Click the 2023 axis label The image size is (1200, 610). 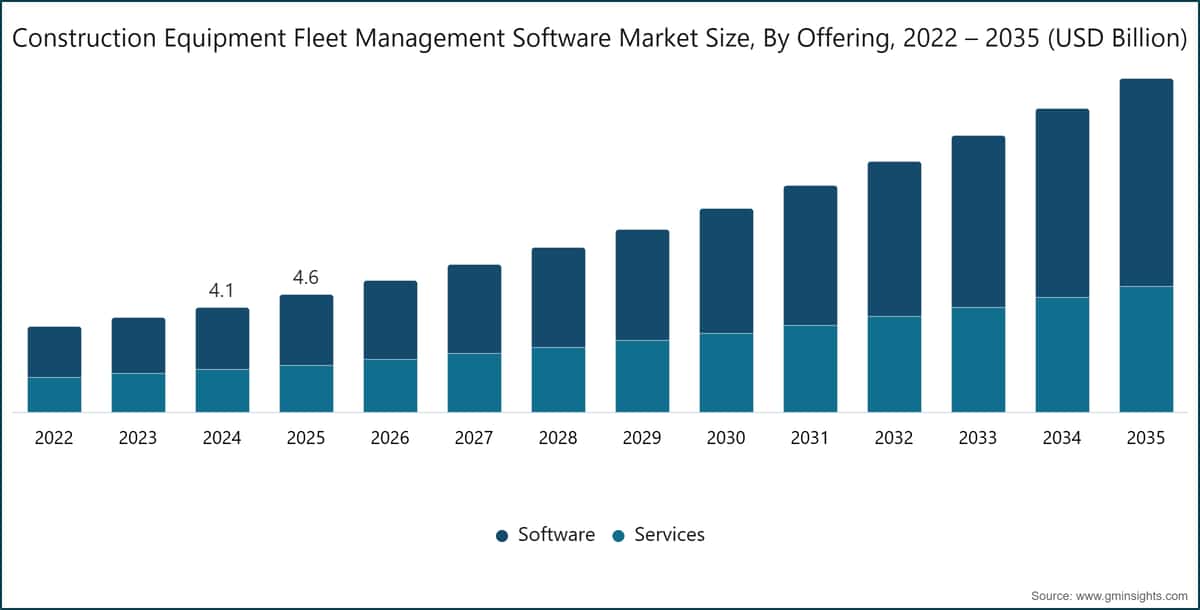click(x=138, y=438)
